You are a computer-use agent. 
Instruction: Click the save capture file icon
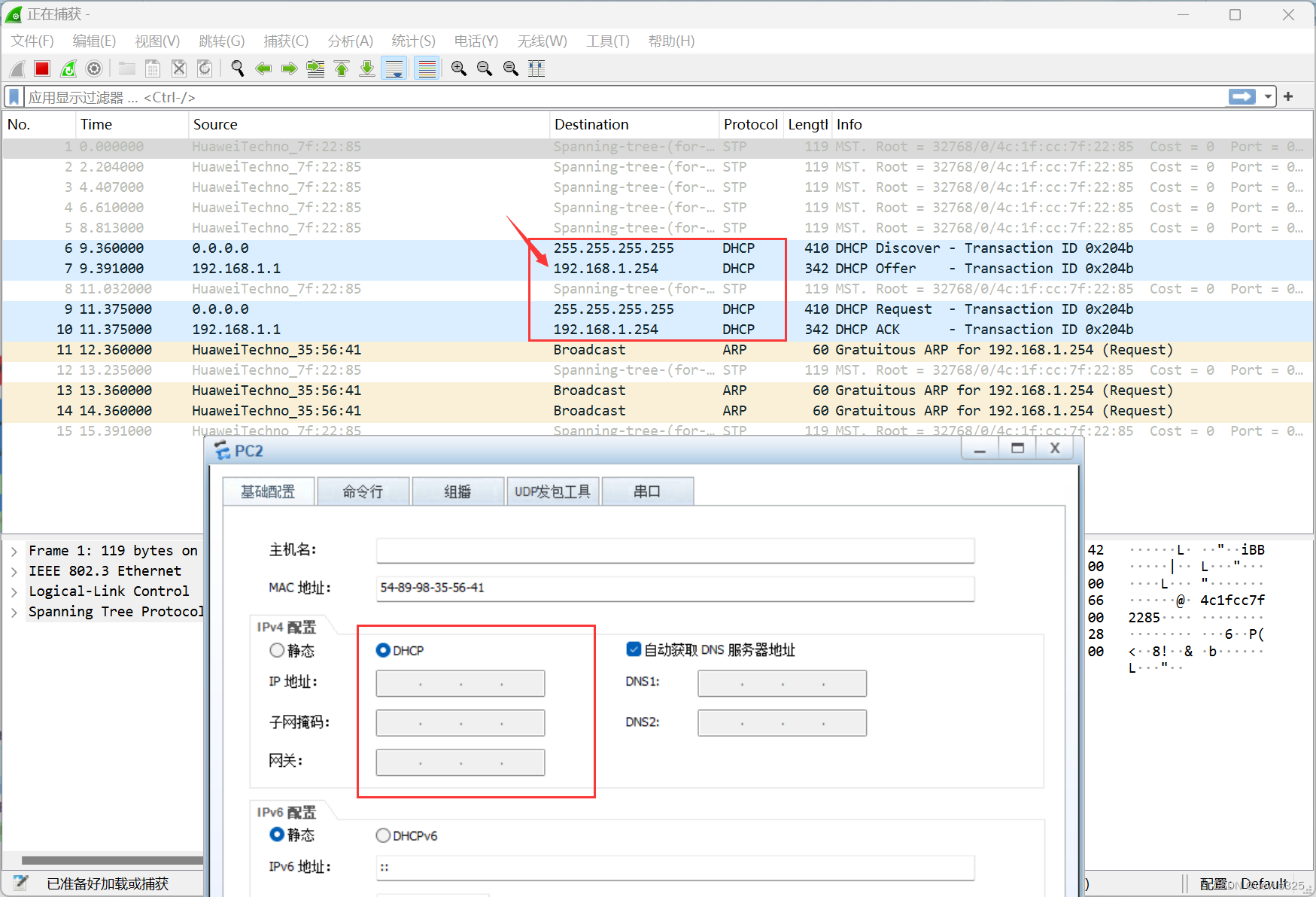pyautogui.click(x=153, y=68)
